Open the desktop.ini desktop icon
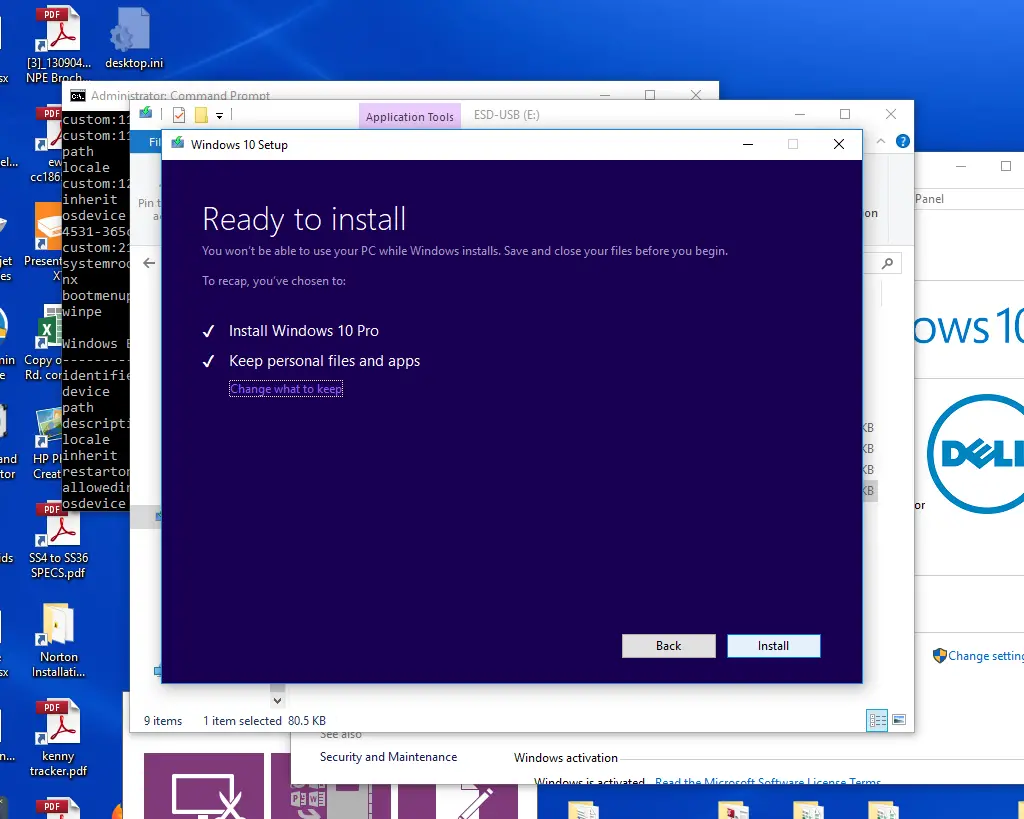The height and width of the screenshot is (819, 1024). point(133,40)
